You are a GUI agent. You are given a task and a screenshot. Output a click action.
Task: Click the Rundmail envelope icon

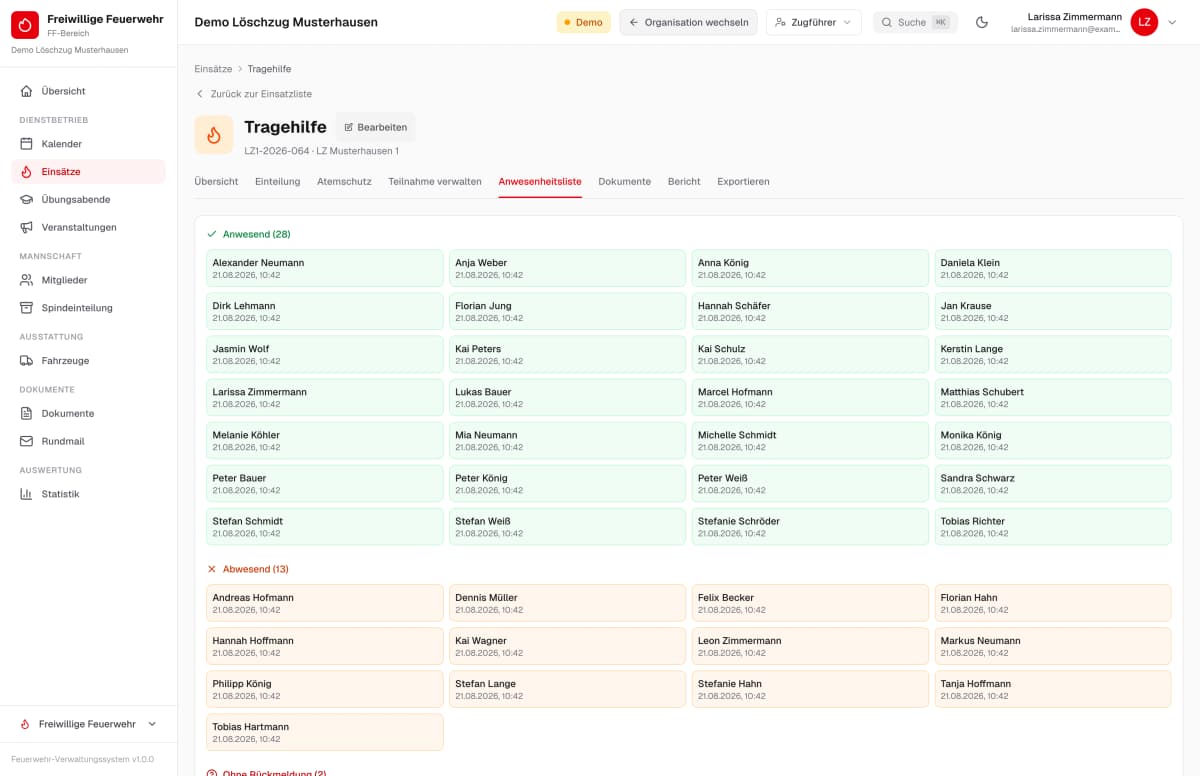(27, 441)
